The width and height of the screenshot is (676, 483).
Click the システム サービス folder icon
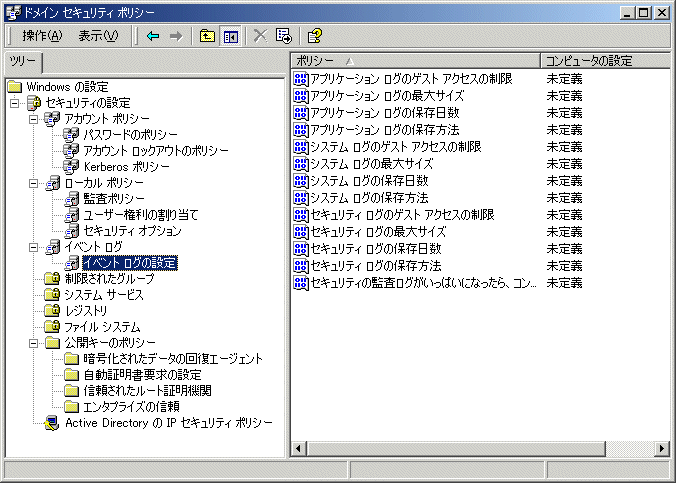click(x=52, y=295)
